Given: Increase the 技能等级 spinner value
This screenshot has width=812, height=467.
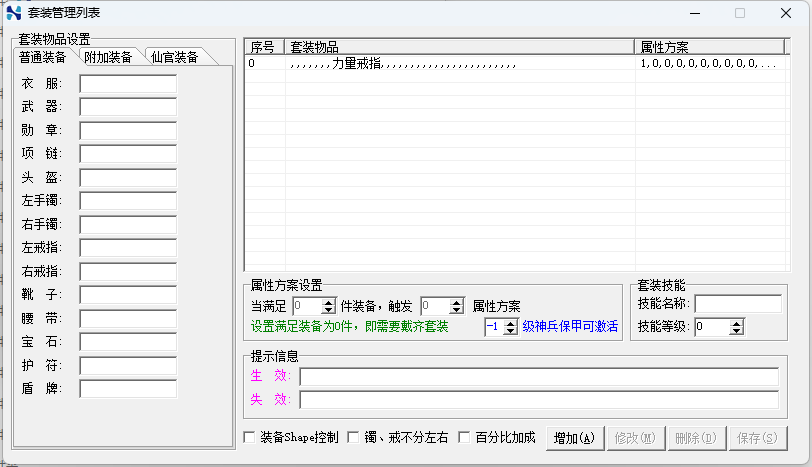Looking at the screenshot, I should [737, 322].
